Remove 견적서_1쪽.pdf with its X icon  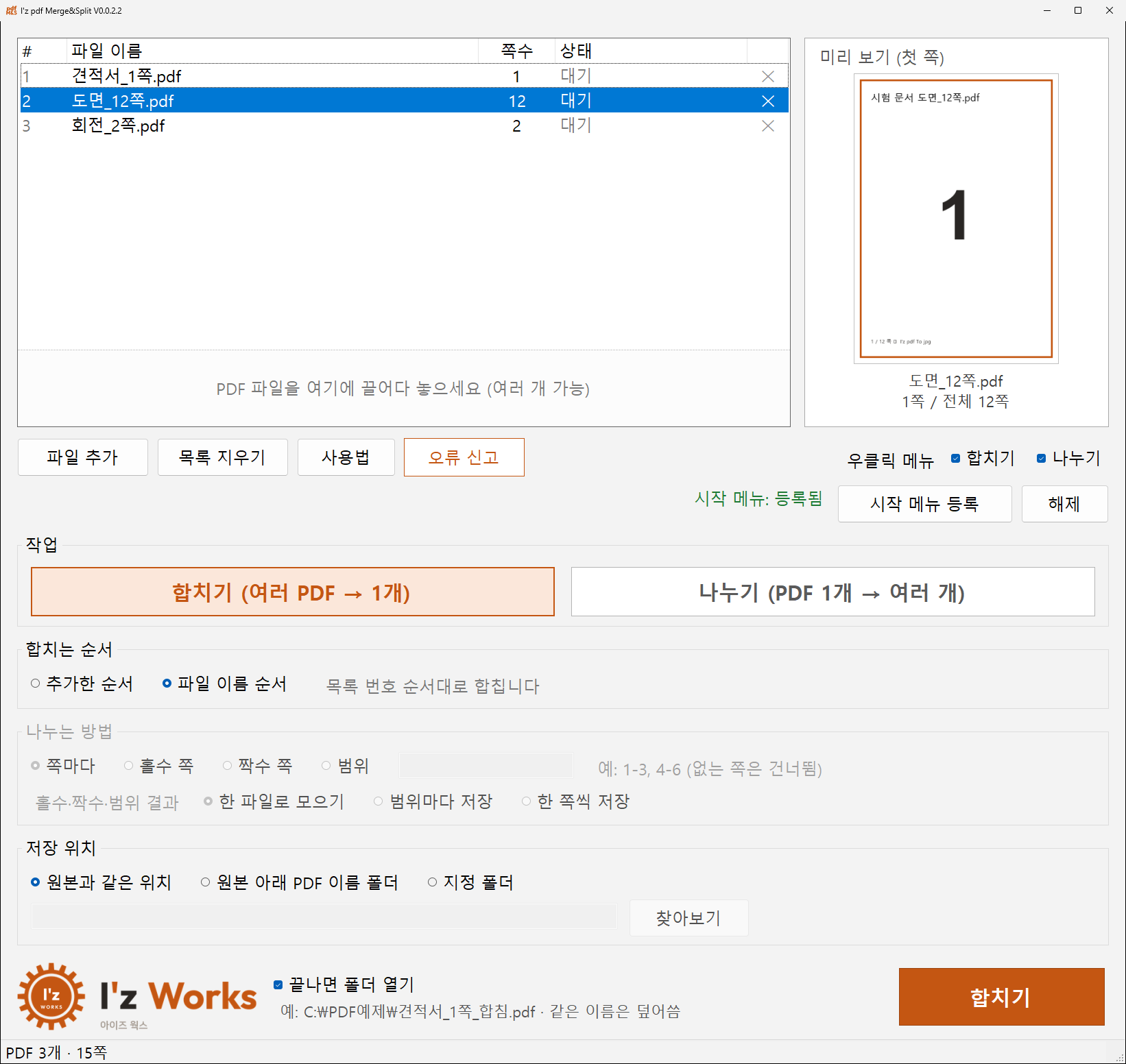(x=768, y=76)
